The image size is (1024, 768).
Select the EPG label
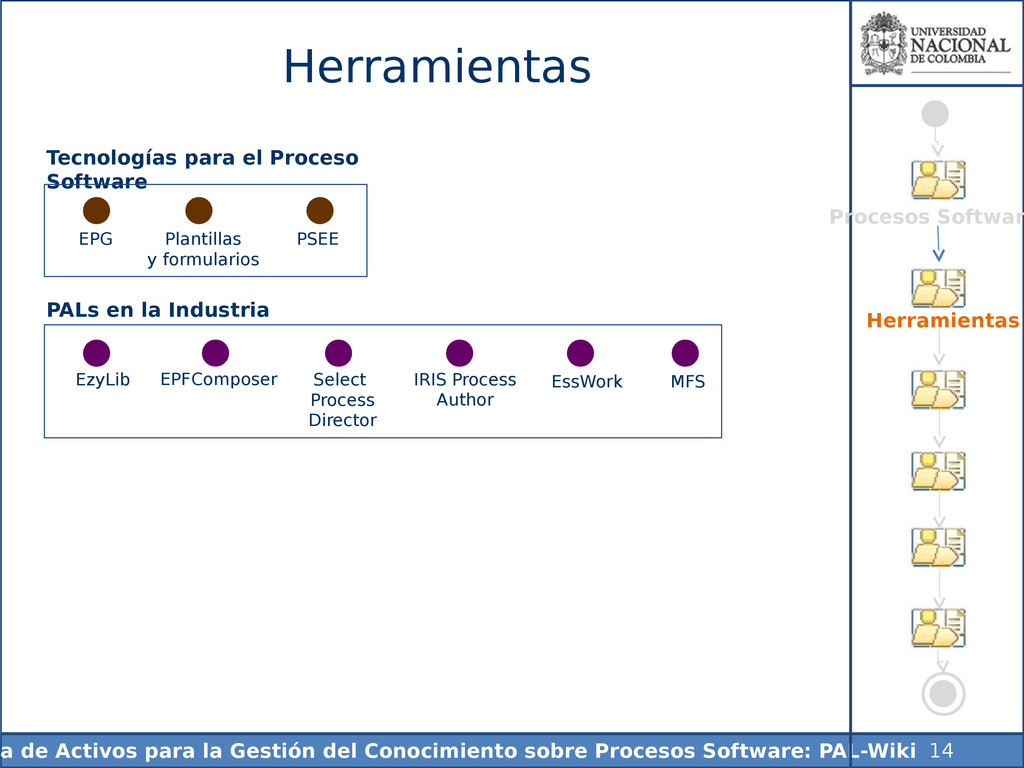tap(95, 239)
